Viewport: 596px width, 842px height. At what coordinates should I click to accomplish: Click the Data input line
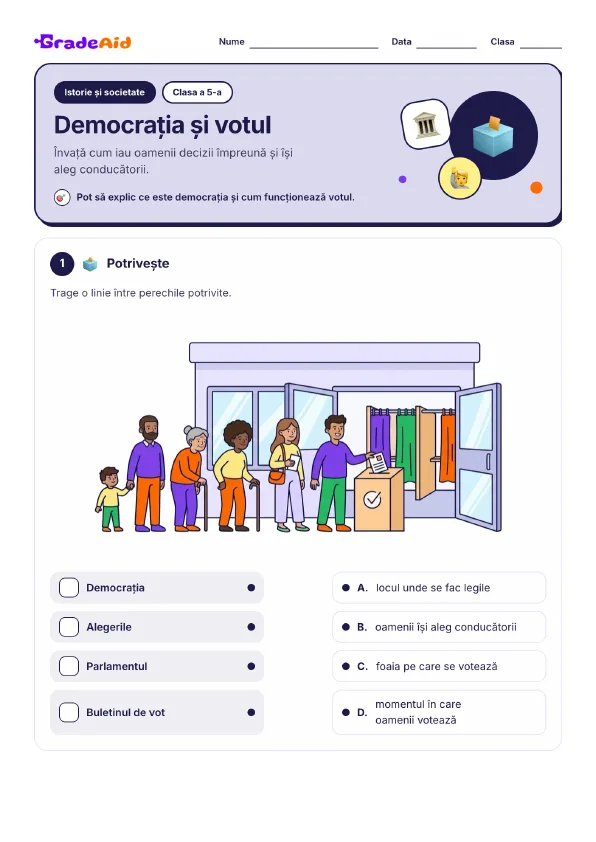(447, 43)
